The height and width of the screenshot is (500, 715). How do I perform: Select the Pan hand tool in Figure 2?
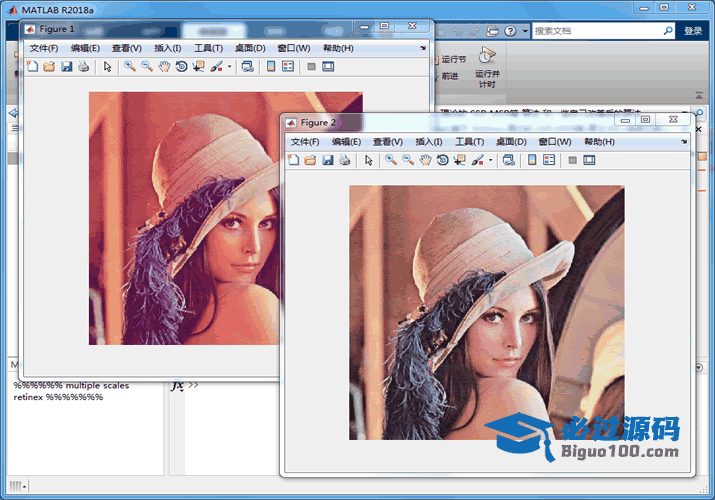pos(425,160)
